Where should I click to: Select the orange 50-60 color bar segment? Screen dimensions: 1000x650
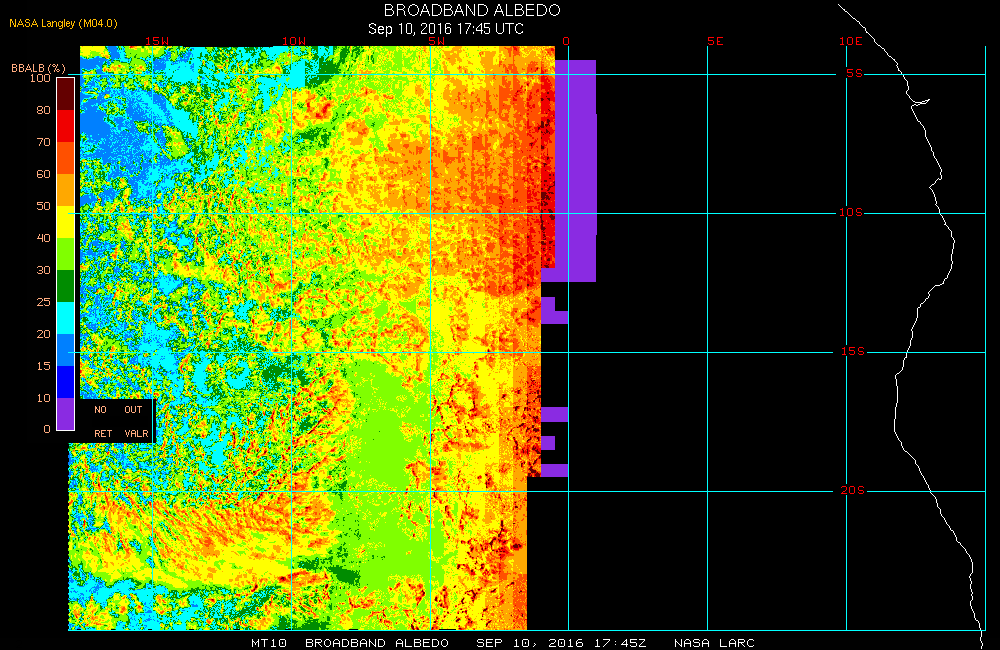tap(66, 190)
